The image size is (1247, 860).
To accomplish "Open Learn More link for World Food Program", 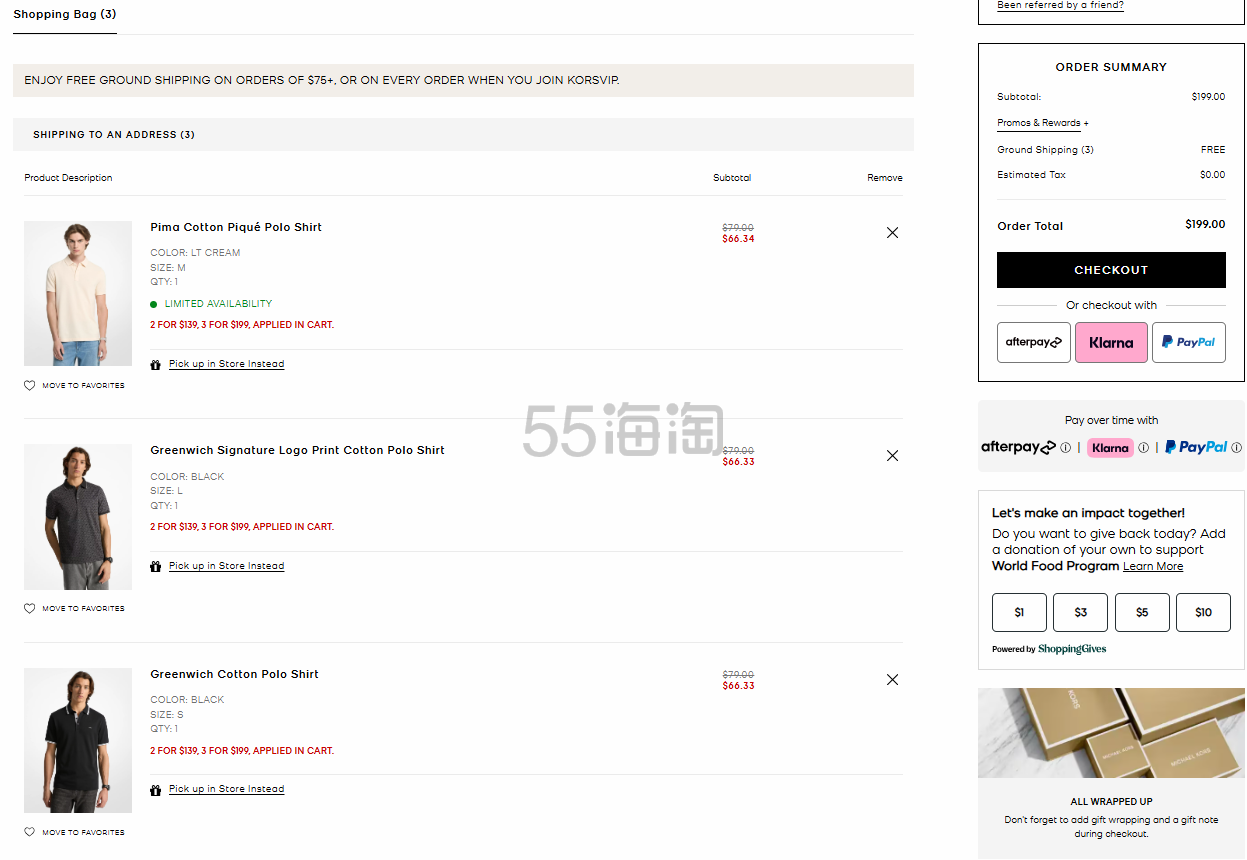I will coord(1153,567).
